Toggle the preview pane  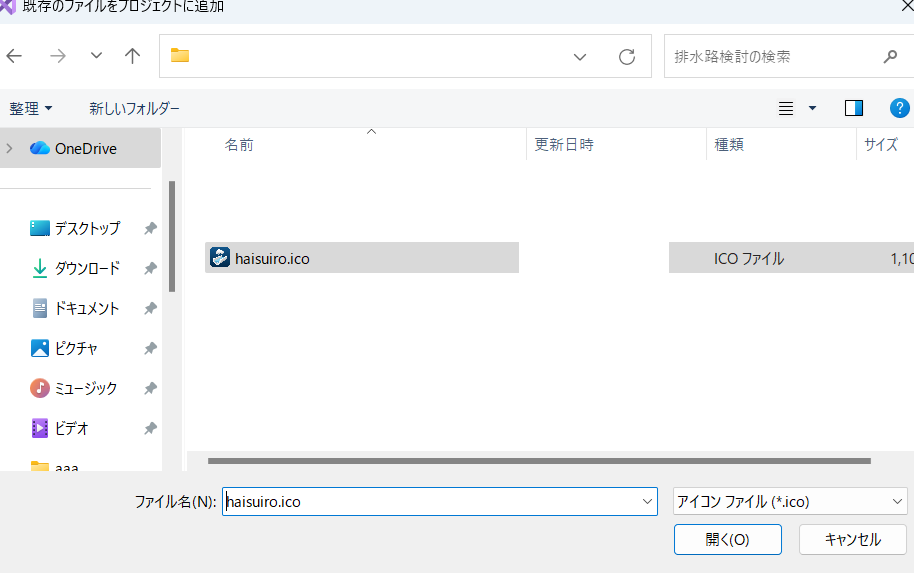[x=853, y=108]
